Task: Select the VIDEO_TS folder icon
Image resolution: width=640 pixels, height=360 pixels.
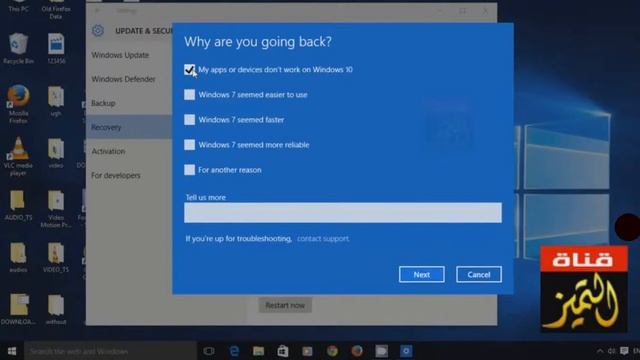Action: click(x=56, y=258)
